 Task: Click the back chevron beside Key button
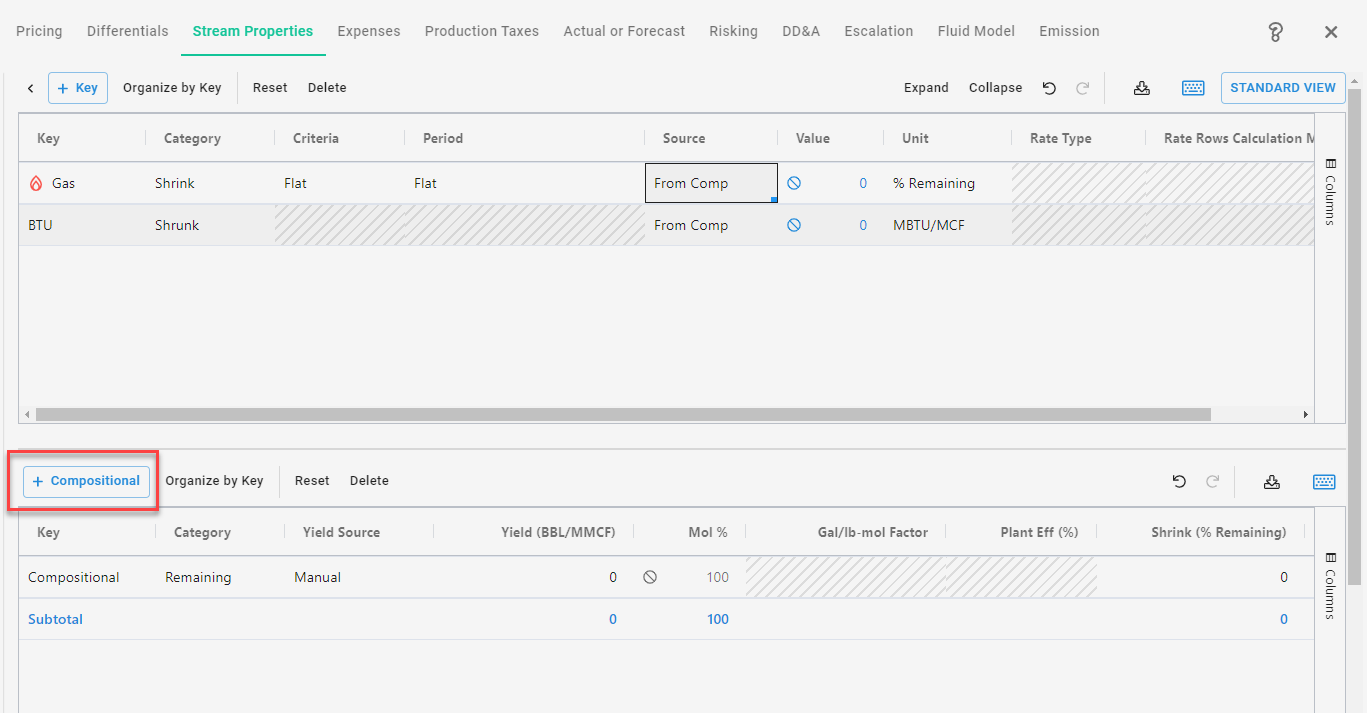pos(31,88)
